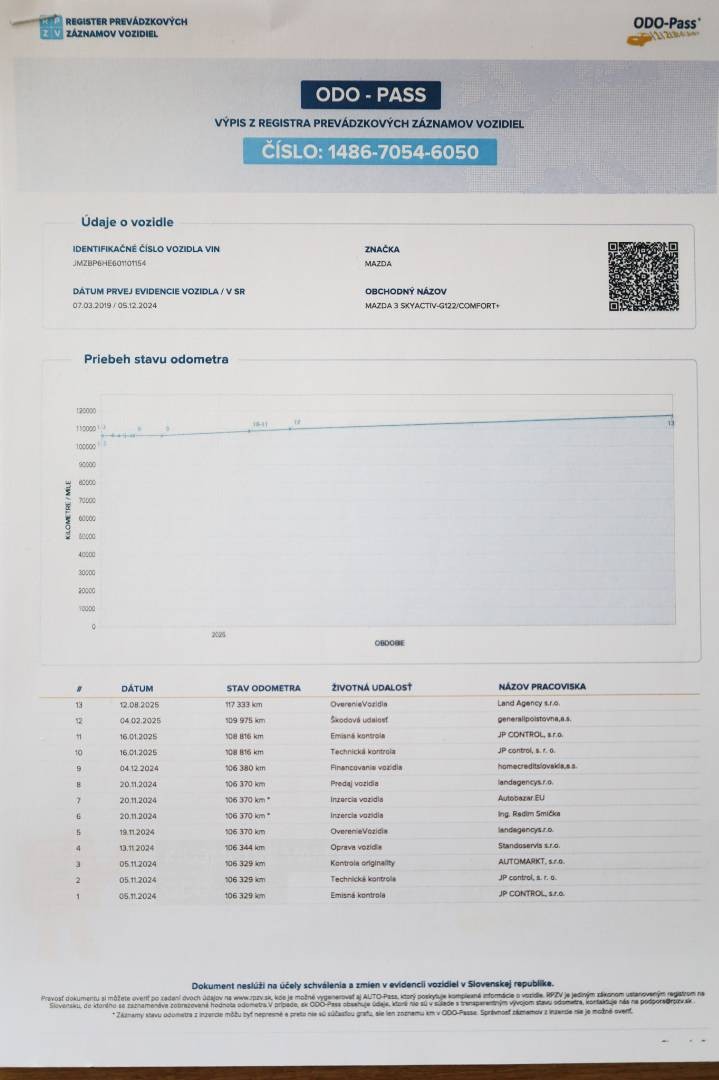Click the date 13.11.2024
The height and width of the screenshot is (1080, 719).
coord(136,848)
